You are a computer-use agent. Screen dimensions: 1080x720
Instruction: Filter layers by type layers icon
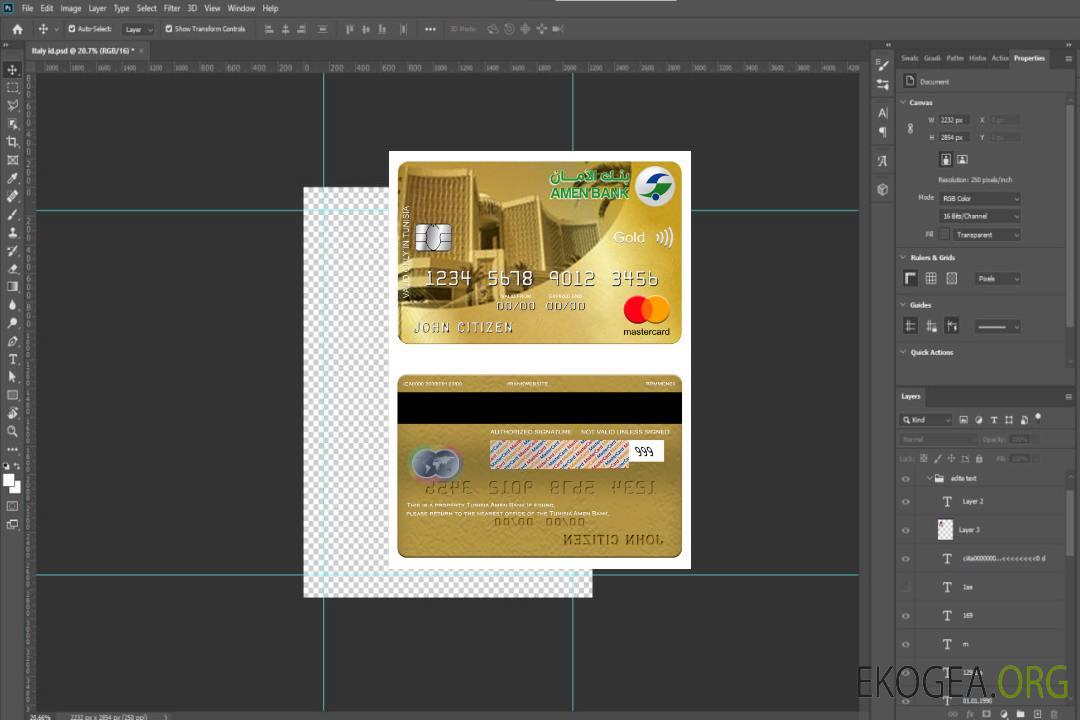994,420
